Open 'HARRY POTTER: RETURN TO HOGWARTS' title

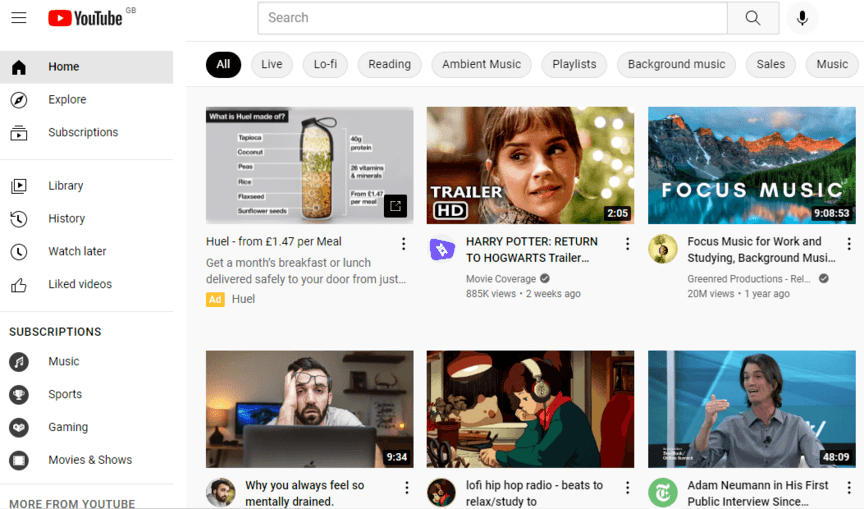click(532, 250)
